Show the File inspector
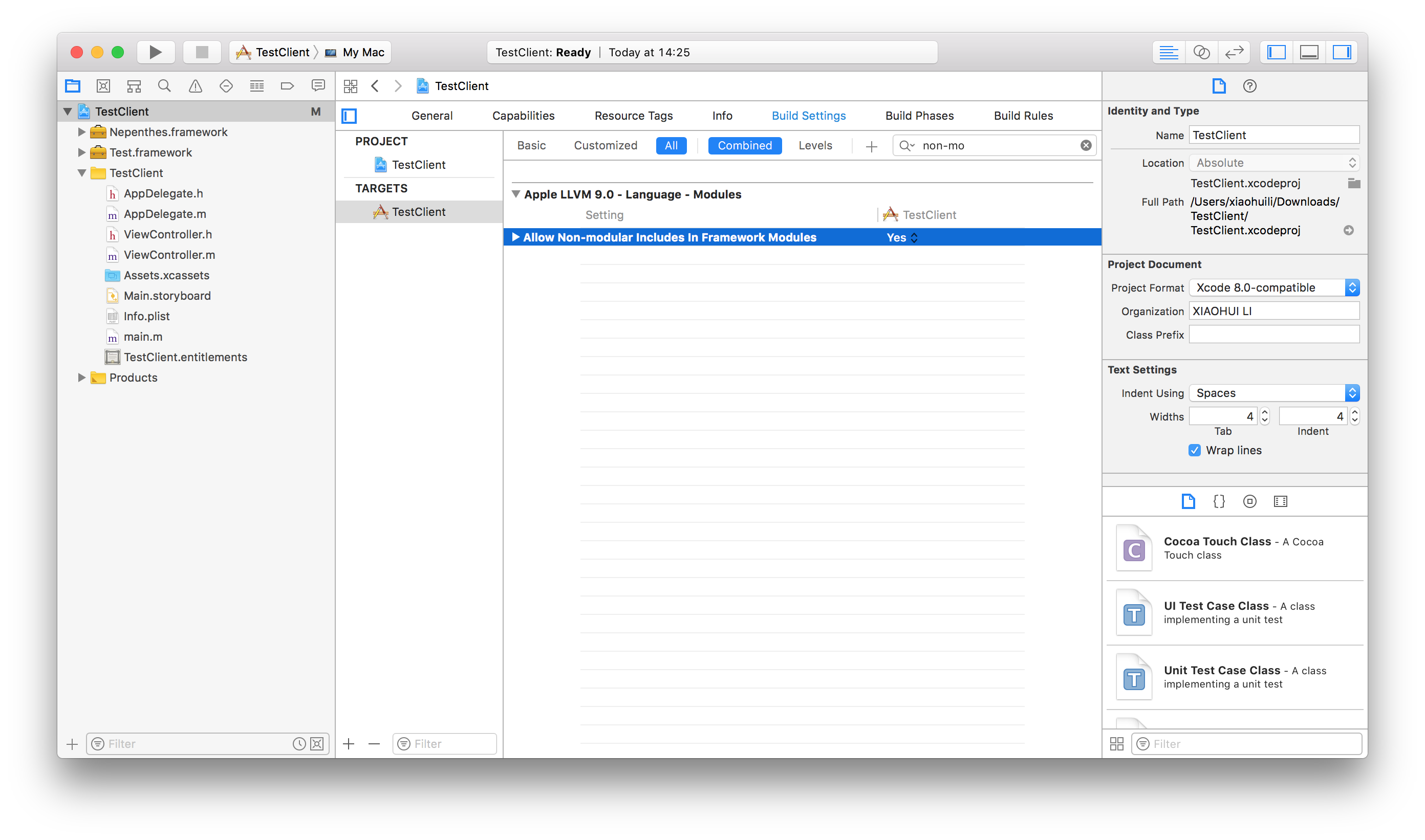The height and width of the screenshot is (840, 1425). (x=1219, y=86)
